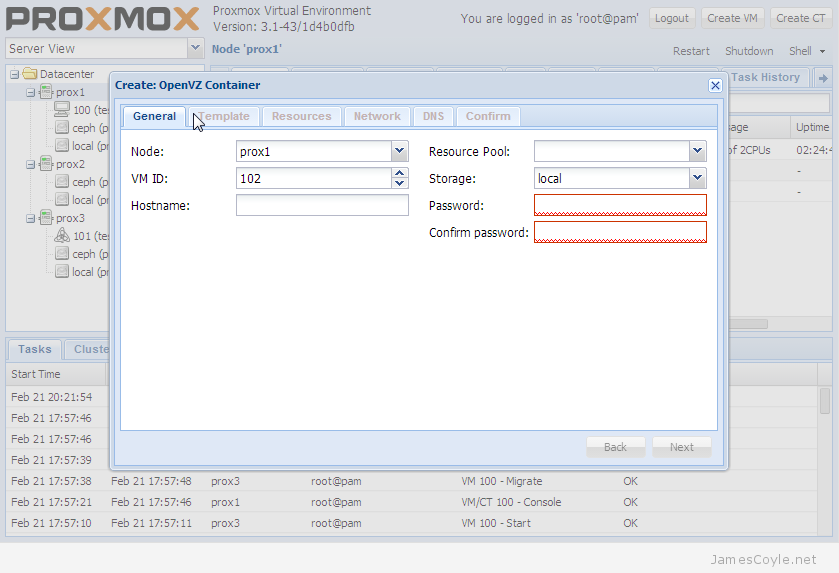This screenshot has width=839, height=573.
Task: Click the Uptime column header
Action: [x=811, y=127]
